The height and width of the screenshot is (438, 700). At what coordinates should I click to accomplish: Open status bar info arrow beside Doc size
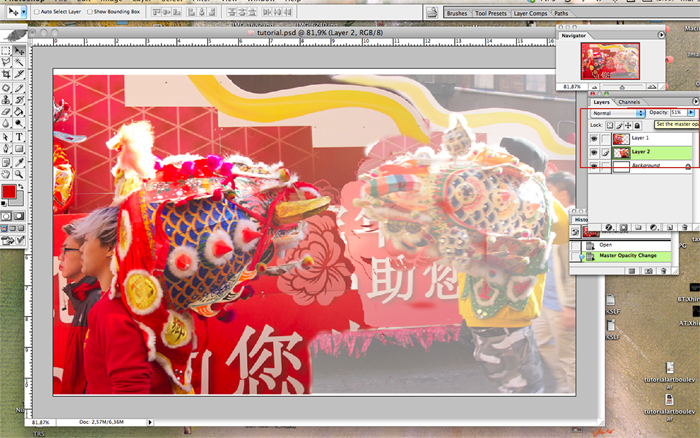(150, 422)
